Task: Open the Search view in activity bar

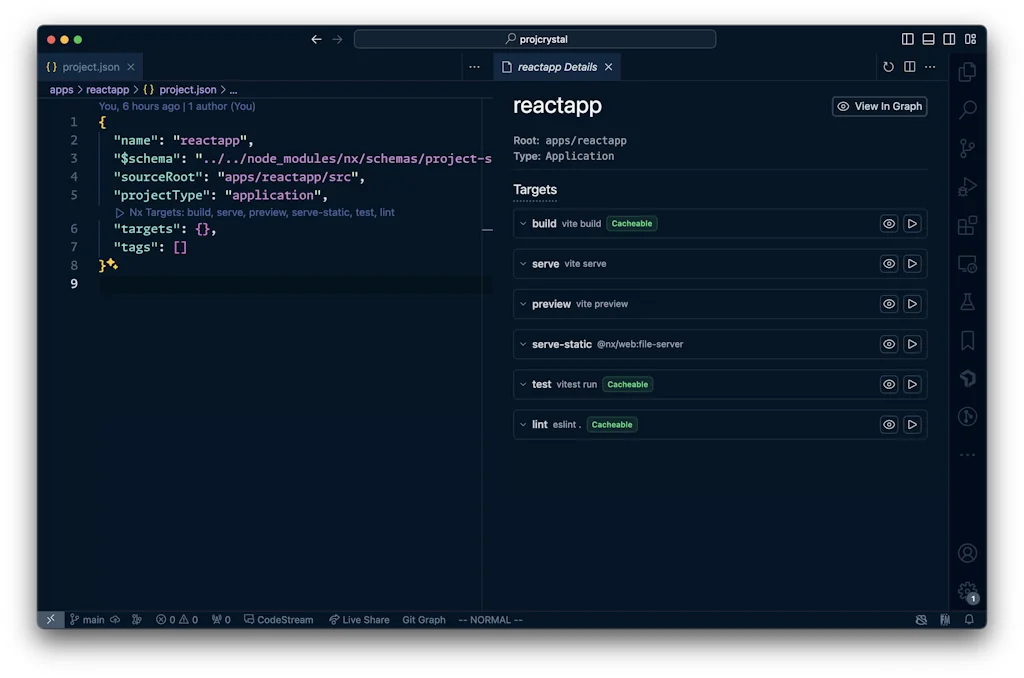Action: click(967, 110)
